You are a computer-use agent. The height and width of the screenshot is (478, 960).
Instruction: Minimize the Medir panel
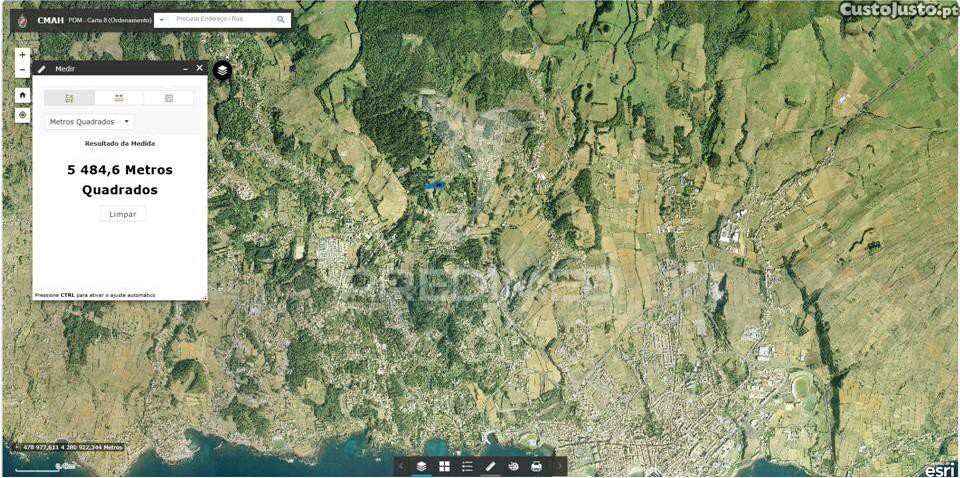click(x=185, y=69)
